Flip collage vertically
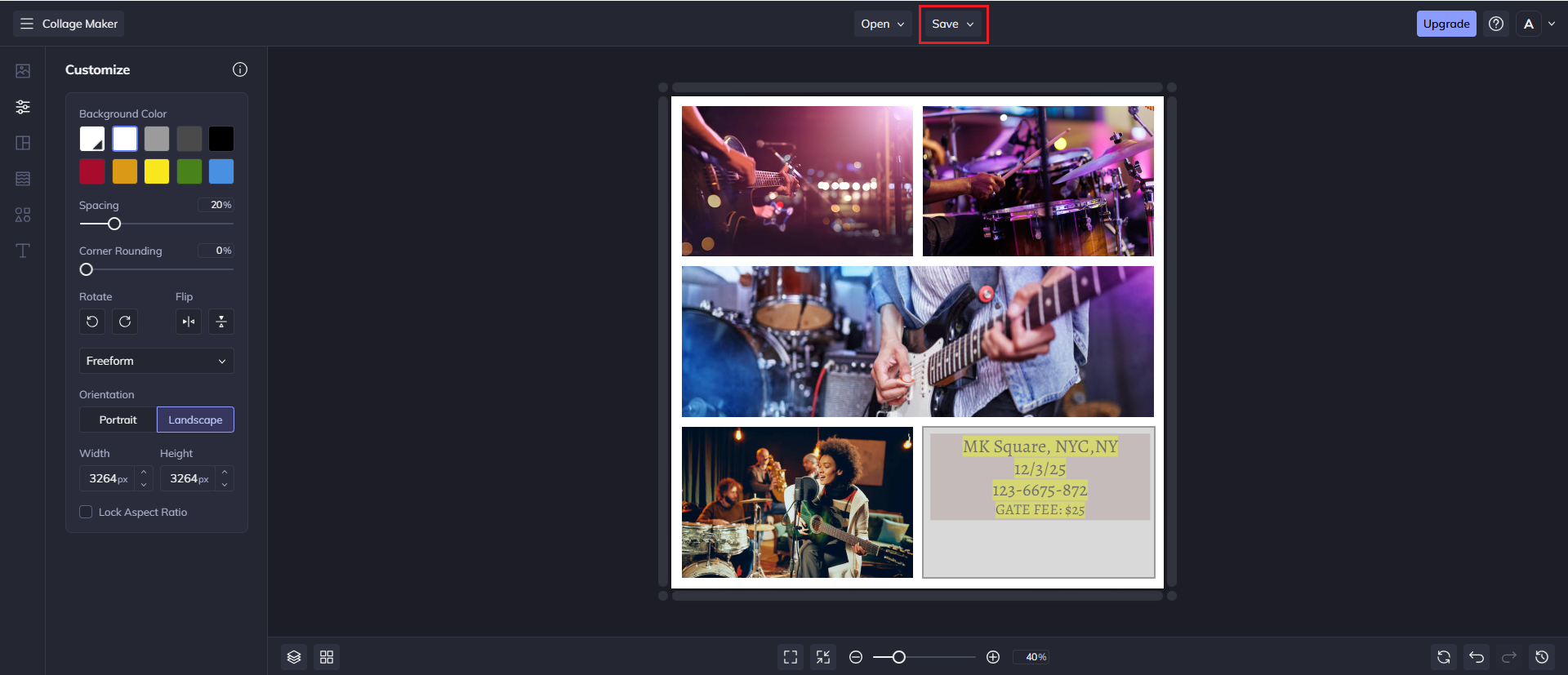1568x675 pixels. (221, 322)
